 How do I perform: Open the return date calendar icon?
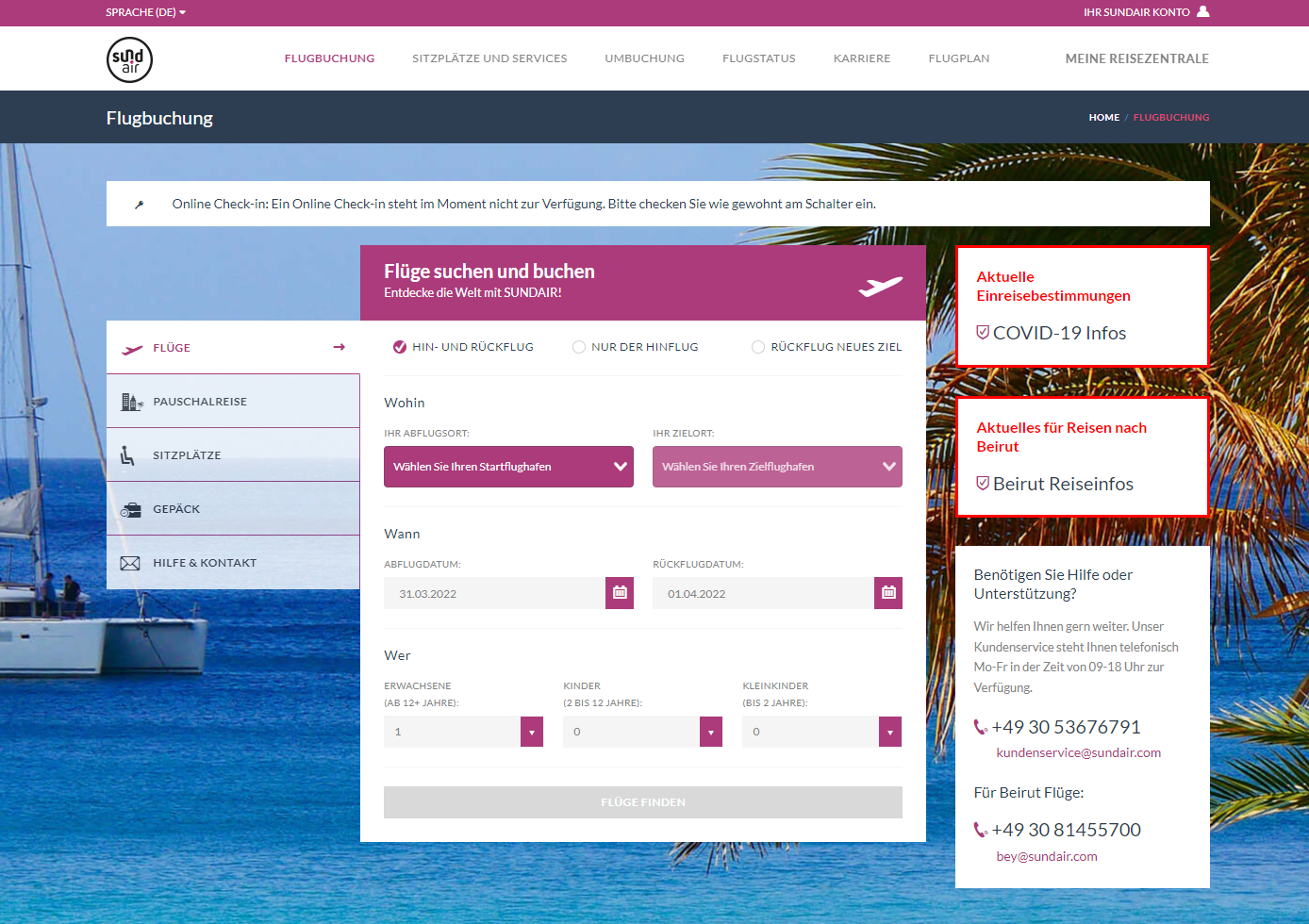(888, 593)
